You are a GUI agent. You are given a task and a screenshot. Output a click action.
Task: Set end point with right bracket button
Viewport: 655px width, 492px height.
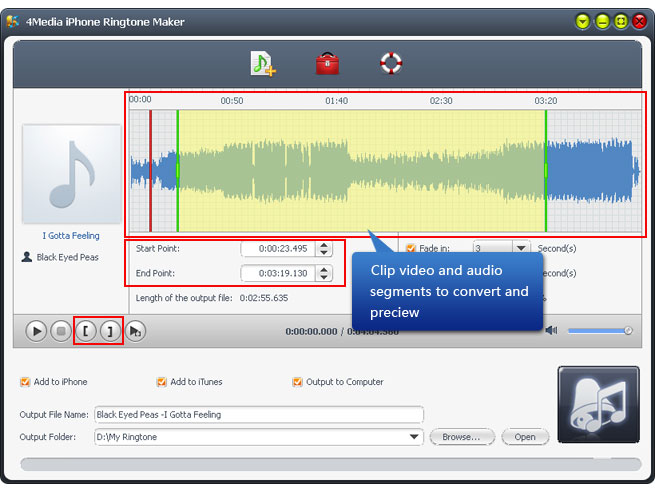click(x=110, y=331)
